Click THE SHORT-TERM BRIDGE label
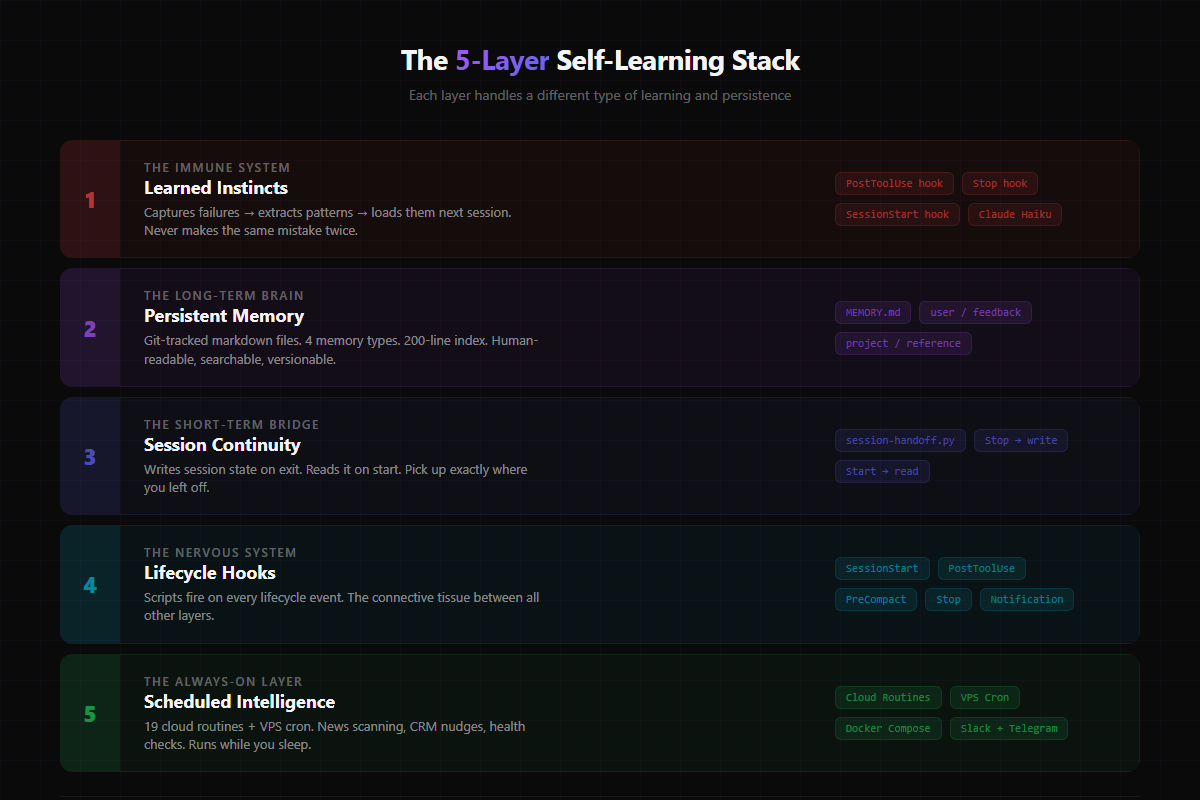The image size is (1200, 800). click(232, 425)
